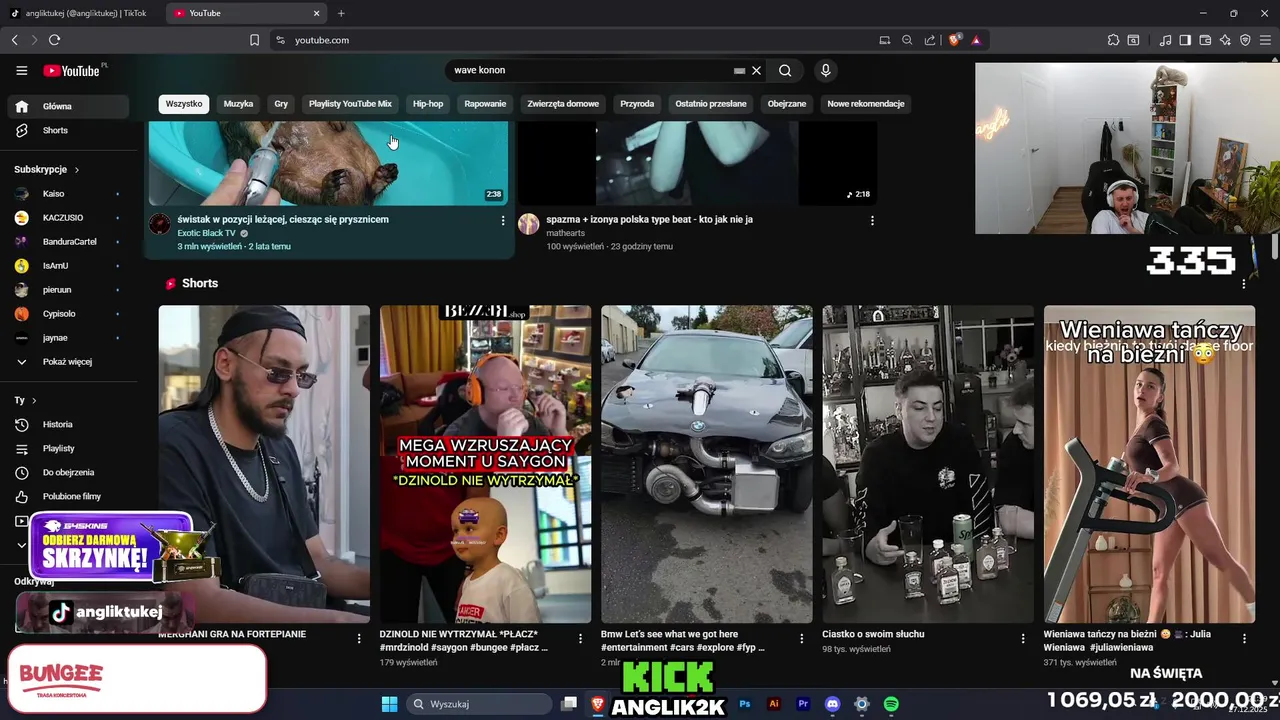Viewport: 1280px width, 720px height.
Task: Open Główna in the sidebar
Action: (x=68, y=106)
